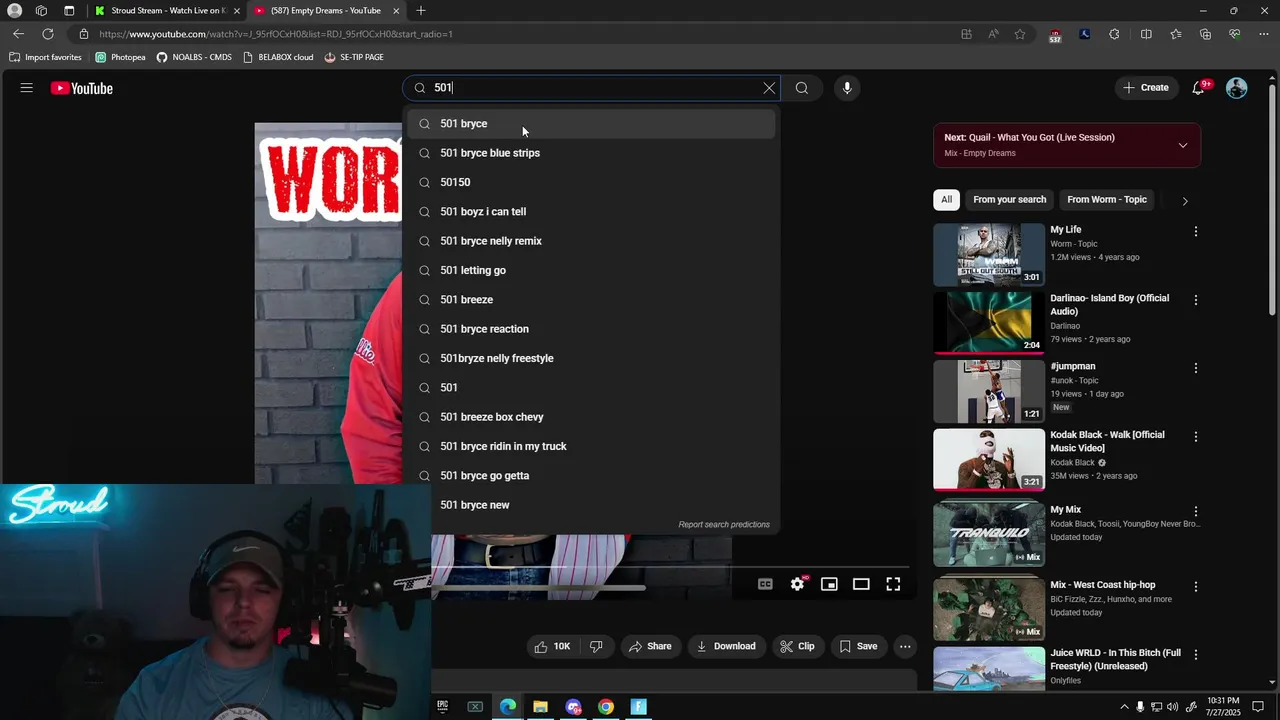This screenshot has width=1280, height=720.
Task: Open more actions ellipsis below video
Action: coord(905,647)
